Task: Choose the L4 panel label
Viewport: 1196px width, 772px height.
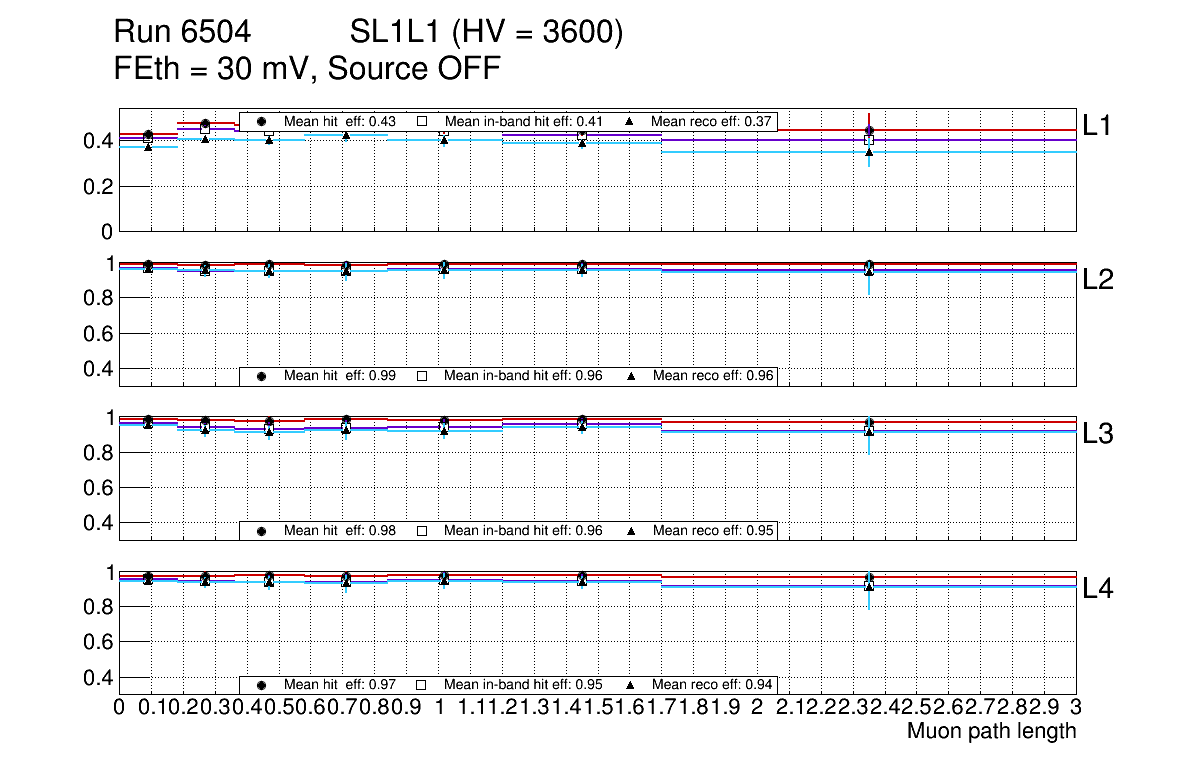Action: pyautogui.click(x=1098, y=589)
